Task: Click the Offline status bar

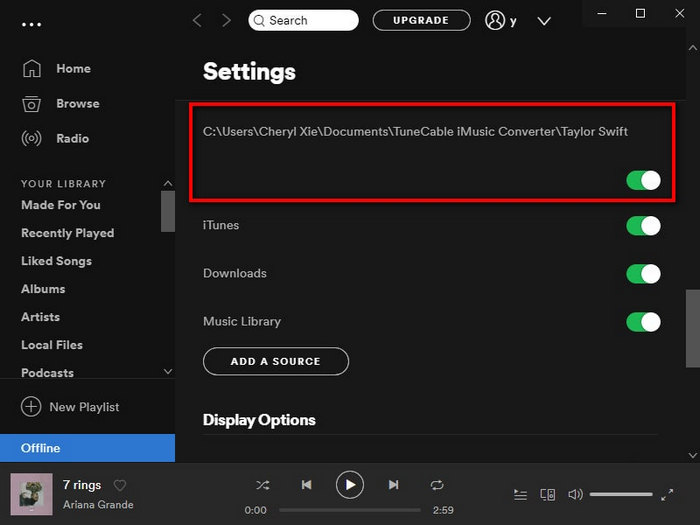Action: (x=88, y=448)
